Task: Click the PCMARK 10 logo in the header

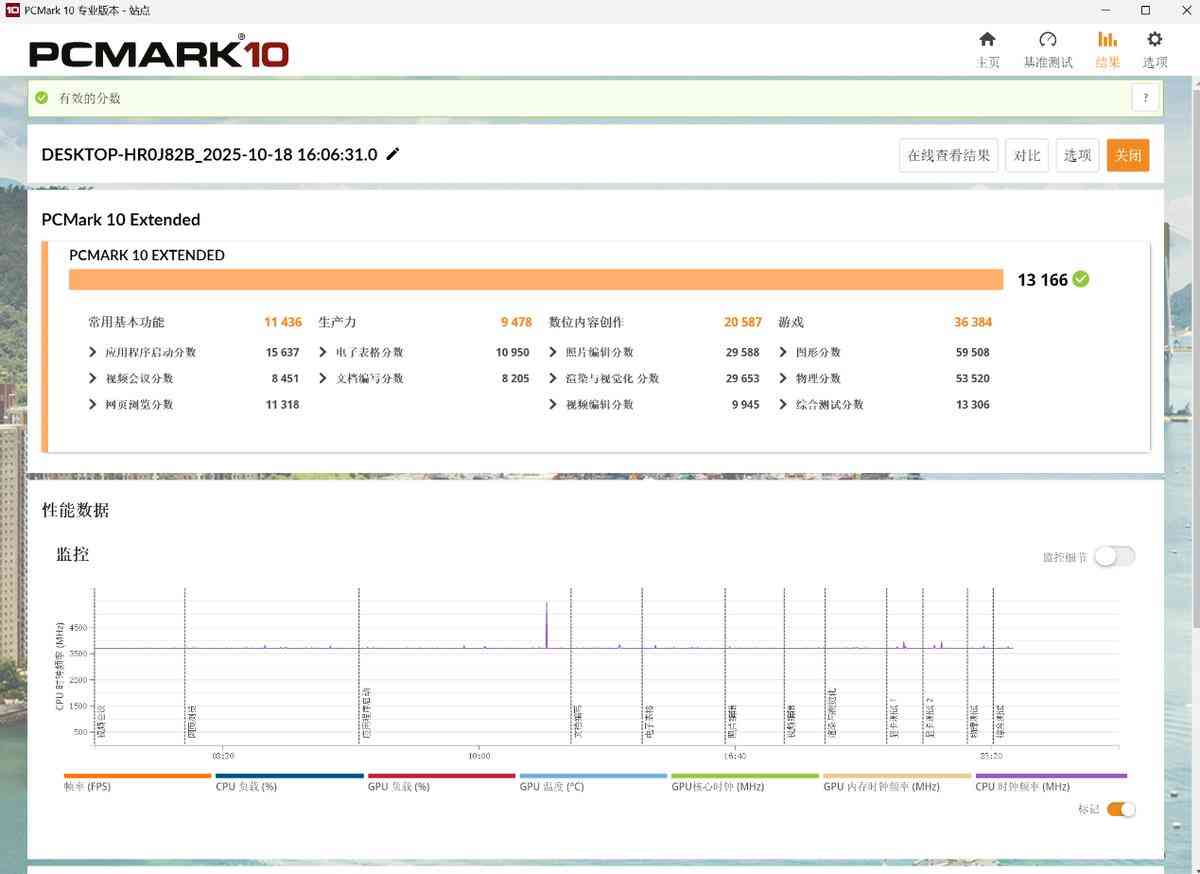Action: coord(160,55)
